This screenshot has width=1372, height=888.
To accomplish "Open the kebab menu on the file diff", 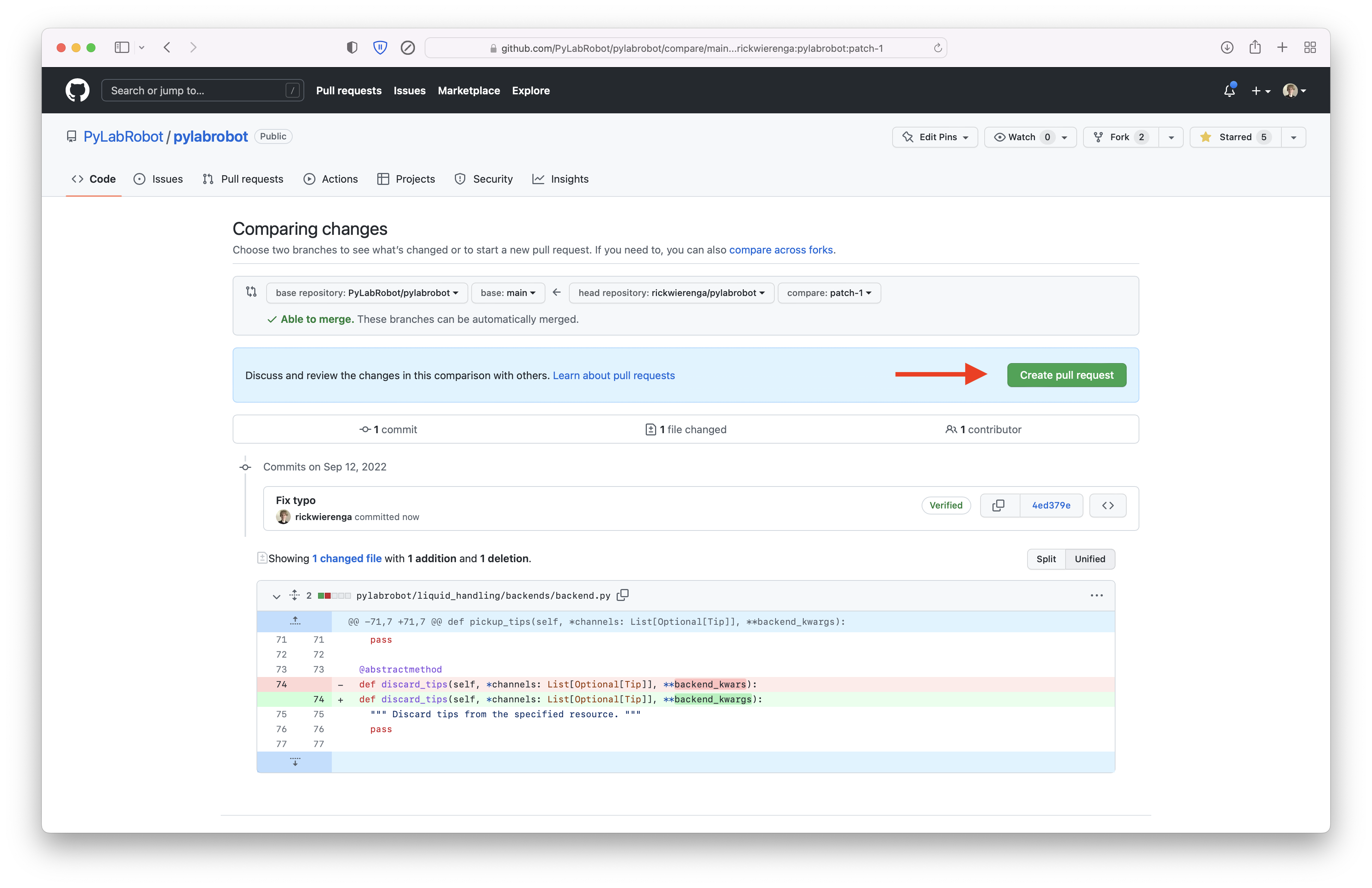I will 1096,595.
